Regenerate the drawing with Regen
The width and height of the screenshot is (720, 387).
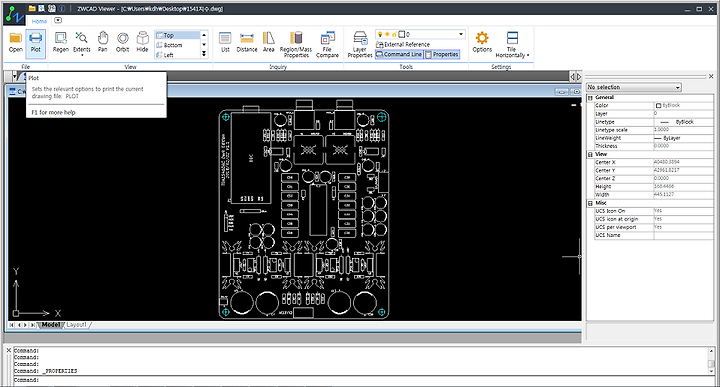click(61, 43)
